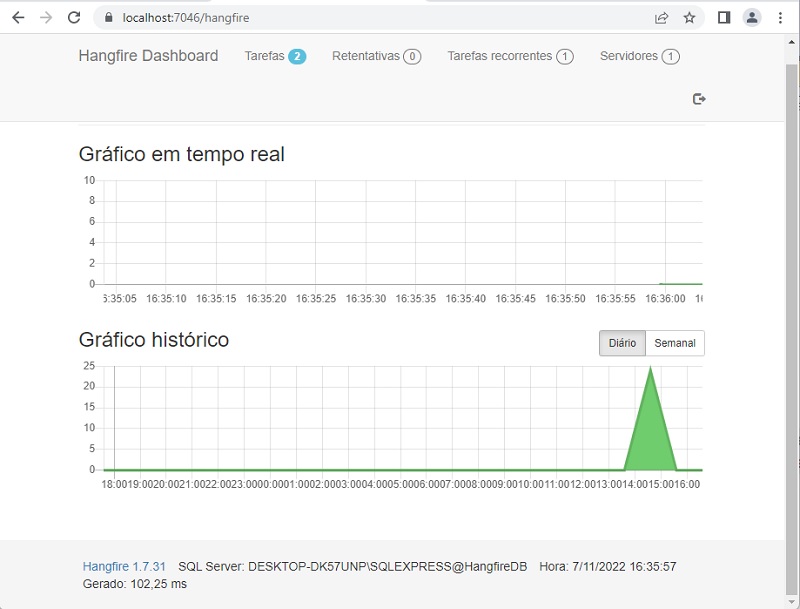Click the Gráfico em tempo real heading
Image resolution: width=800 pixels, height=609 pixels.
pos(182,154)
